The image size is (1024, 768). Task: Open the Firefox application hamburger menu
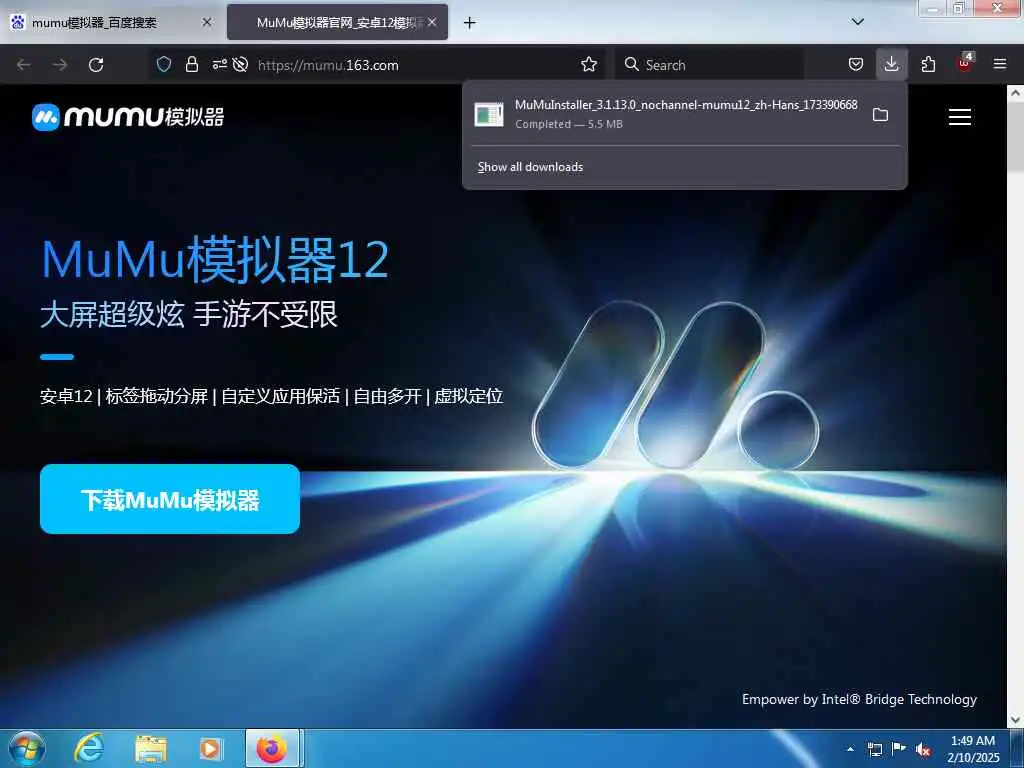[x=1000, y=64]
